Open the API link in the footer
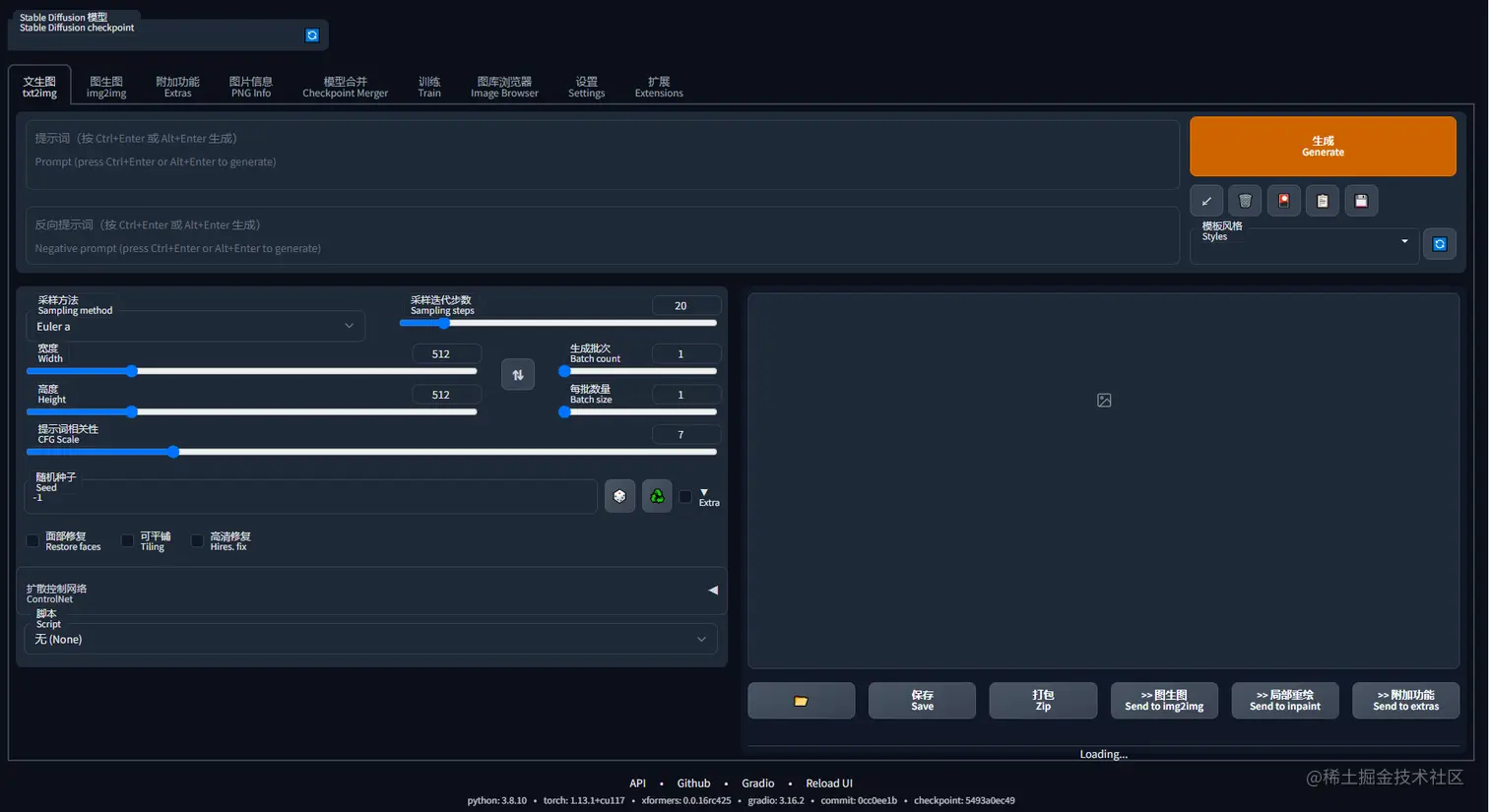1489x812 pixels. [637, 783]
